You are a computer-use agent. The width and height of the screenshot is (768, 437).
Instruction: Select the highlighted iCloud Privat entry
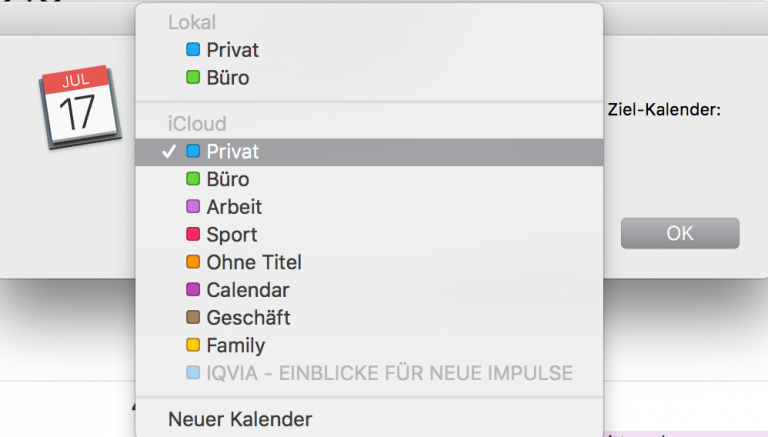click(x=232, y=152)
